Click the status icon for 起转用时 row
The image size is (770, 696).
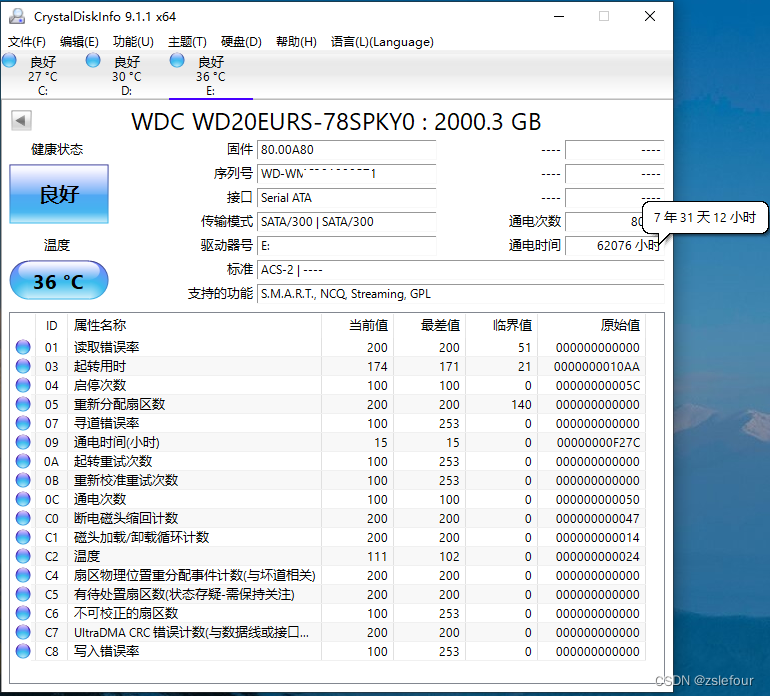click(x=23, y=366)
